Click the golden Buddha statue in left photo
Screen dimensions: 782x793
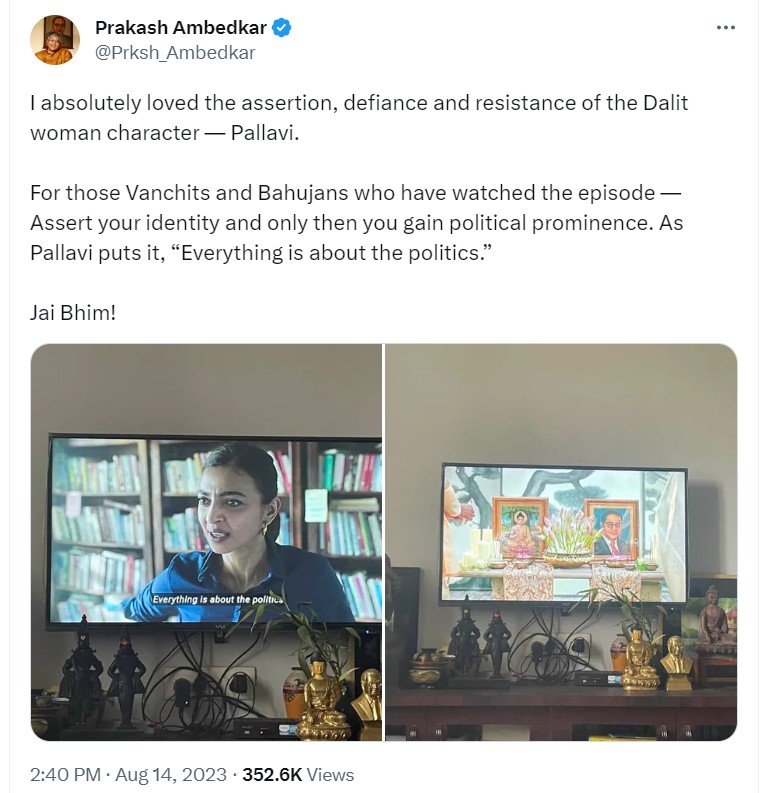click(x=321, y=699)
